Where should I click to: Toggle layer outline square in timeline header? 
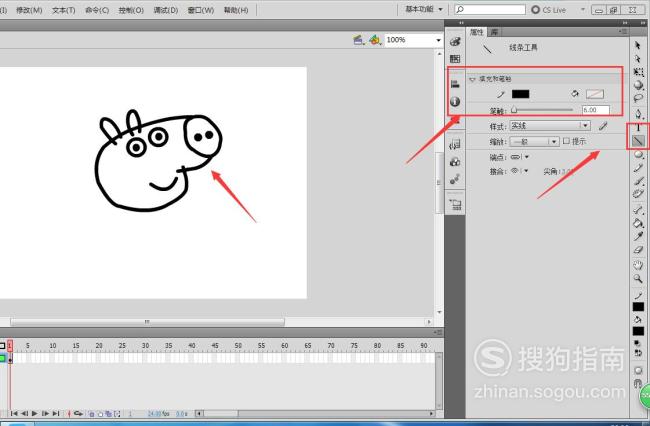click(x=2, y=346)
